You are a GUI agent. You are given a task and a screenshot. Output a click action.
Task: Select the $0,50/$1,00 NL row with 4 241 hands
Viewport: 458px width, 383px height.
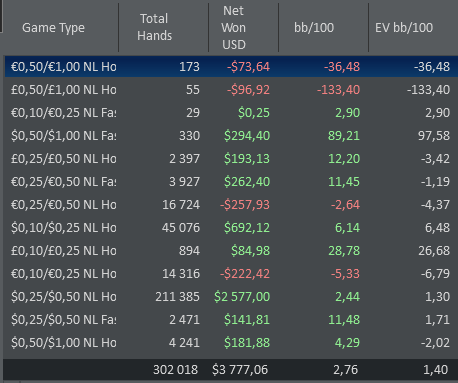click(x=231, y=343)
